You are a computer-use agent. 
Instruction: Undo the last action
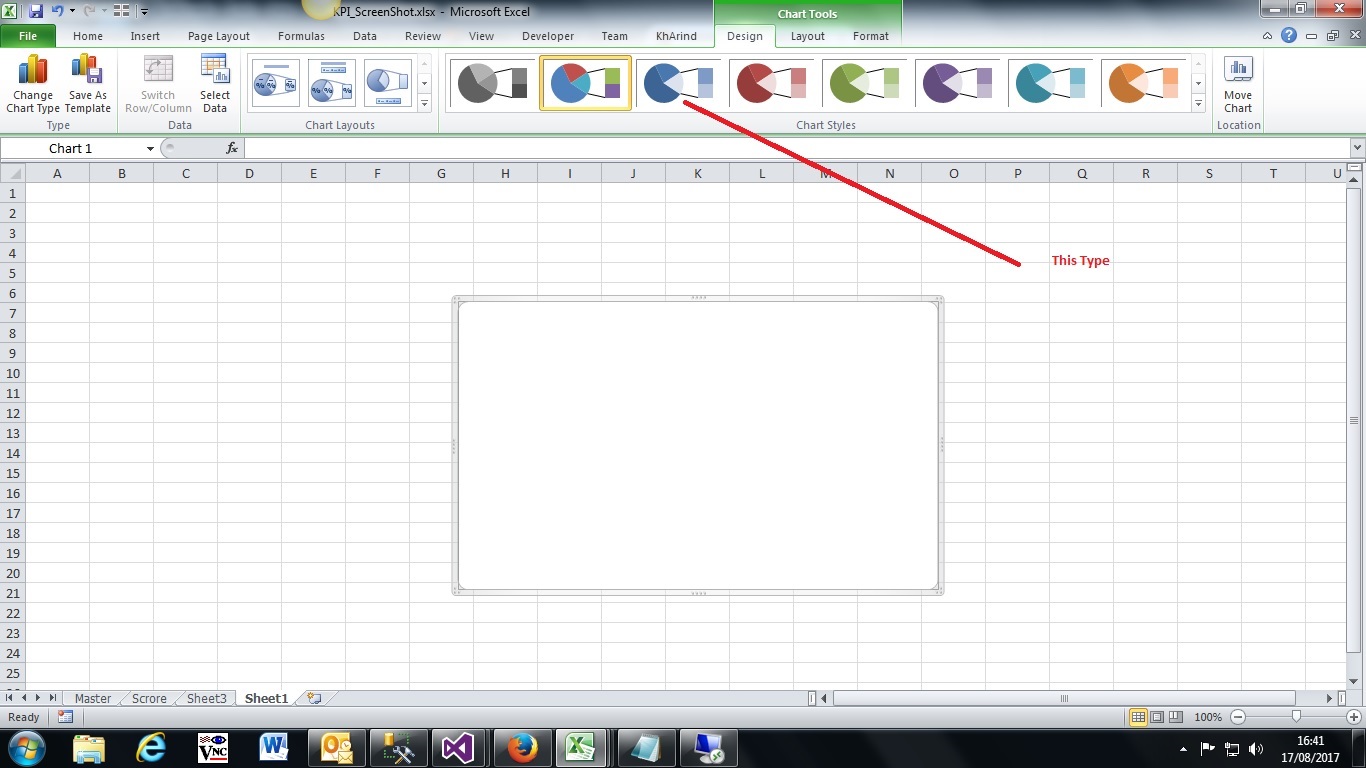click(58, 12)
